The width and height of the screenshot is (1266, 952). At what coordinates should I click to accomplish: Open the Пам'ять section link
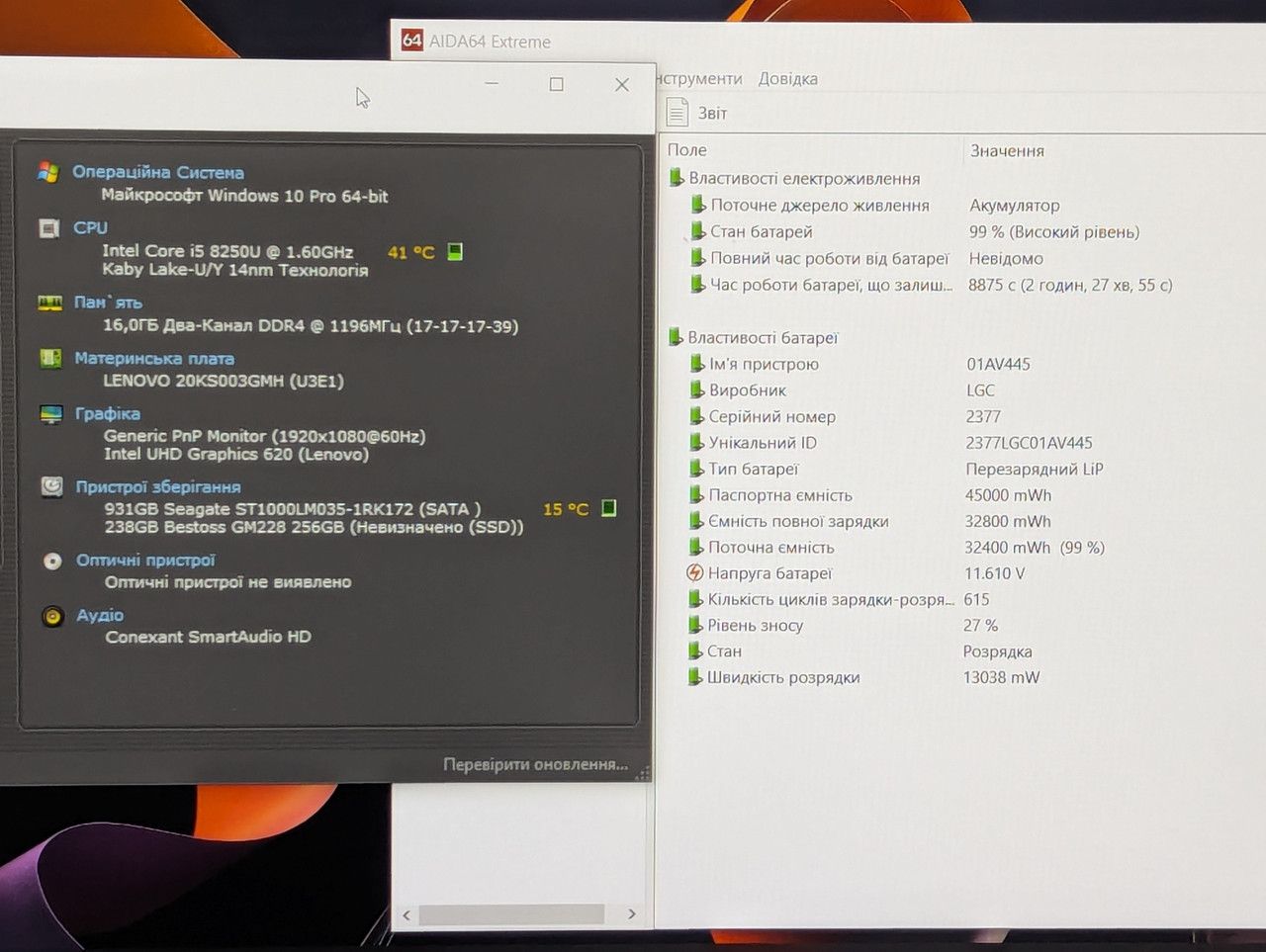click(x=109, y=303)
